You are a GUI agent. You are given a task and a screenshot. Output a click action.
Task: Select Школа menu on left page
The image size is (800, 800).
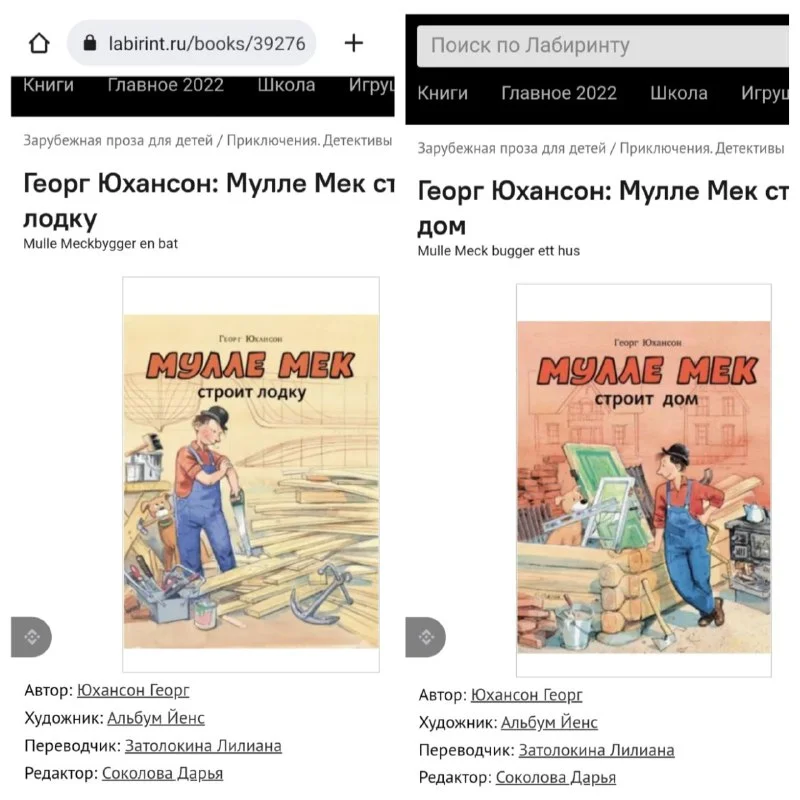(x=286, y=85)
